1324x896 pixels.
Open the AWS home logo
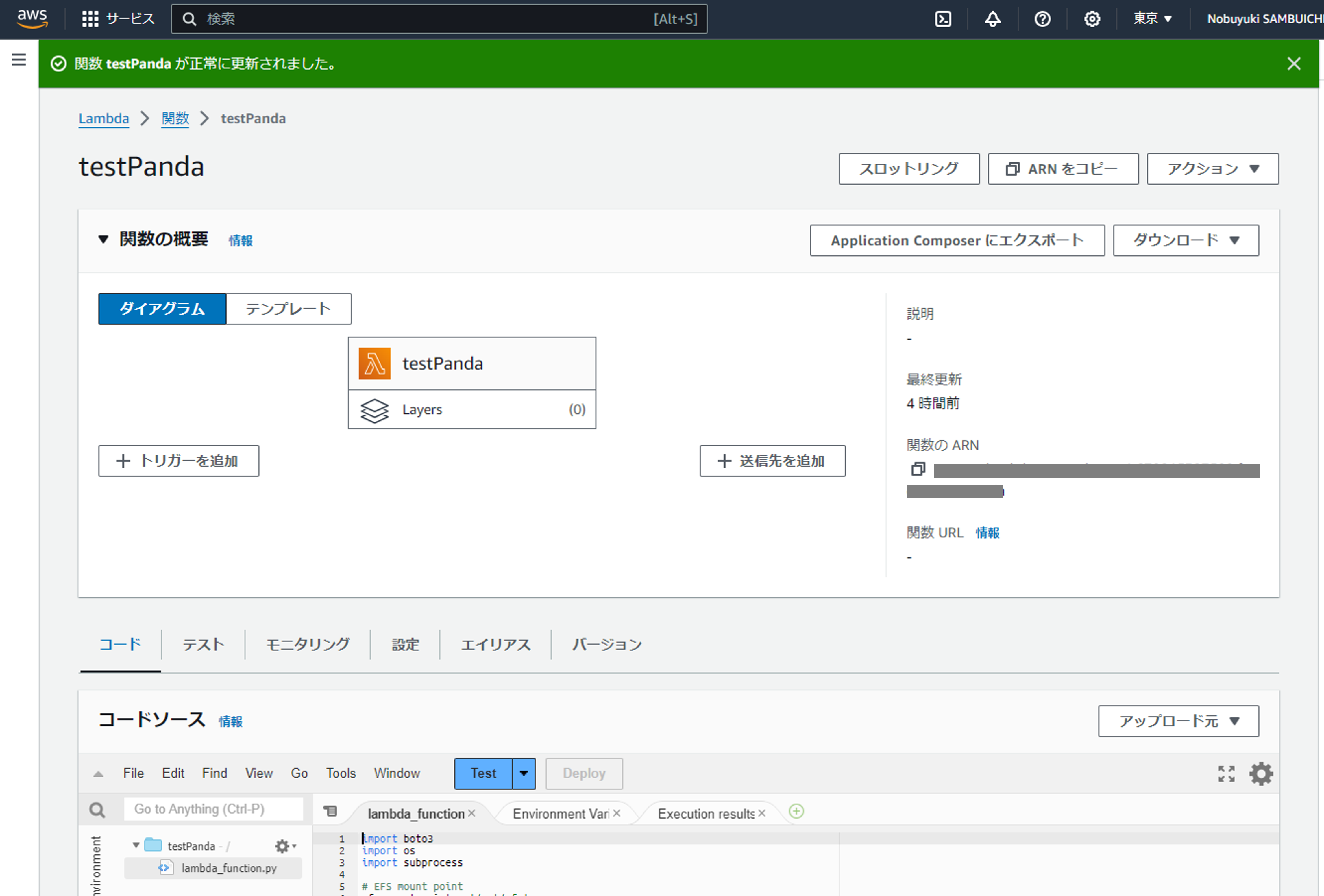(x=32, y=19)
